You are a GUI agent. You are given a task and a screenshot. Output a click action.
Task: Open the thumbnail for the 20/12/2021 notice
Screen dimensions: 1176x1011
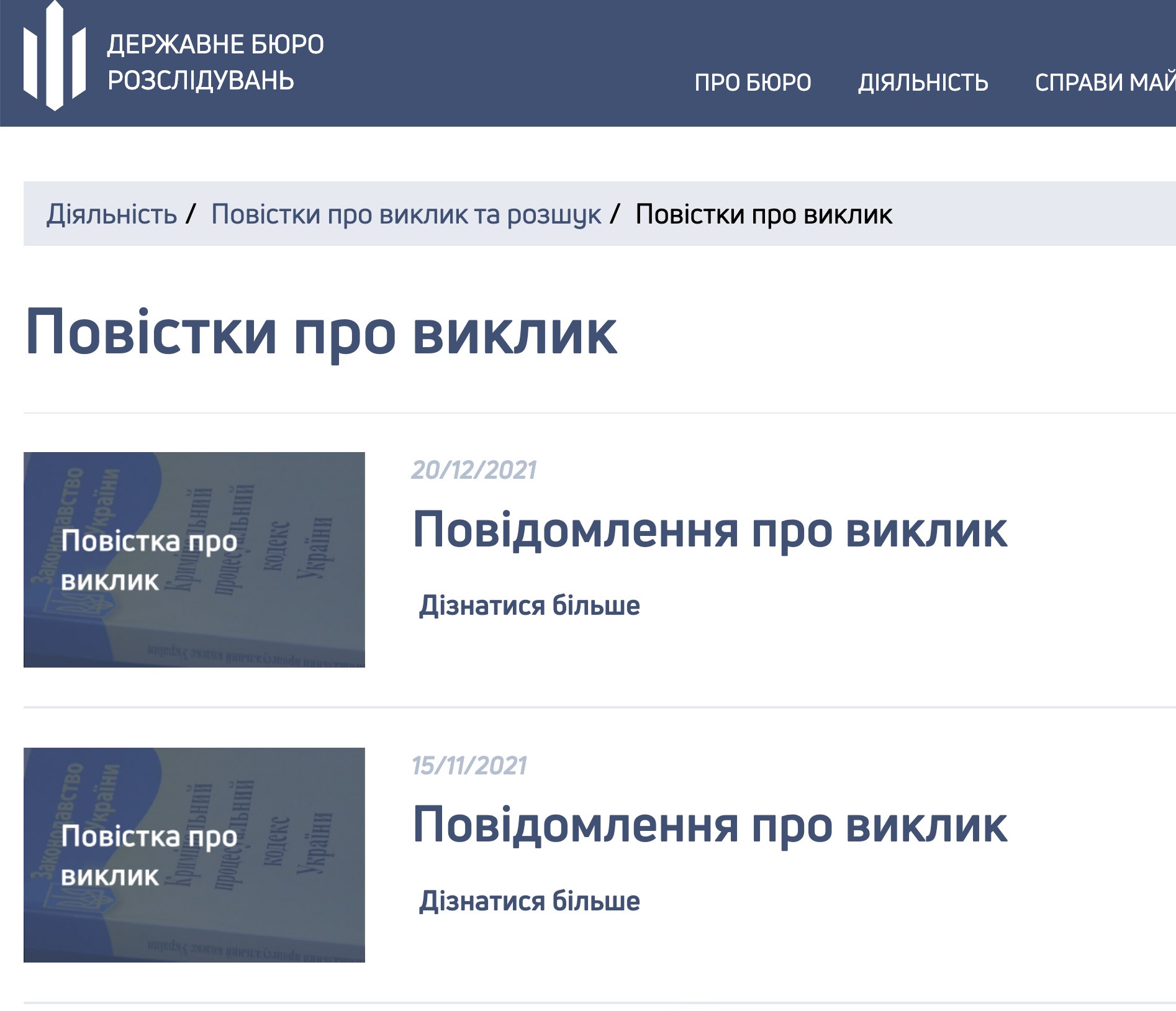(194, 560)
